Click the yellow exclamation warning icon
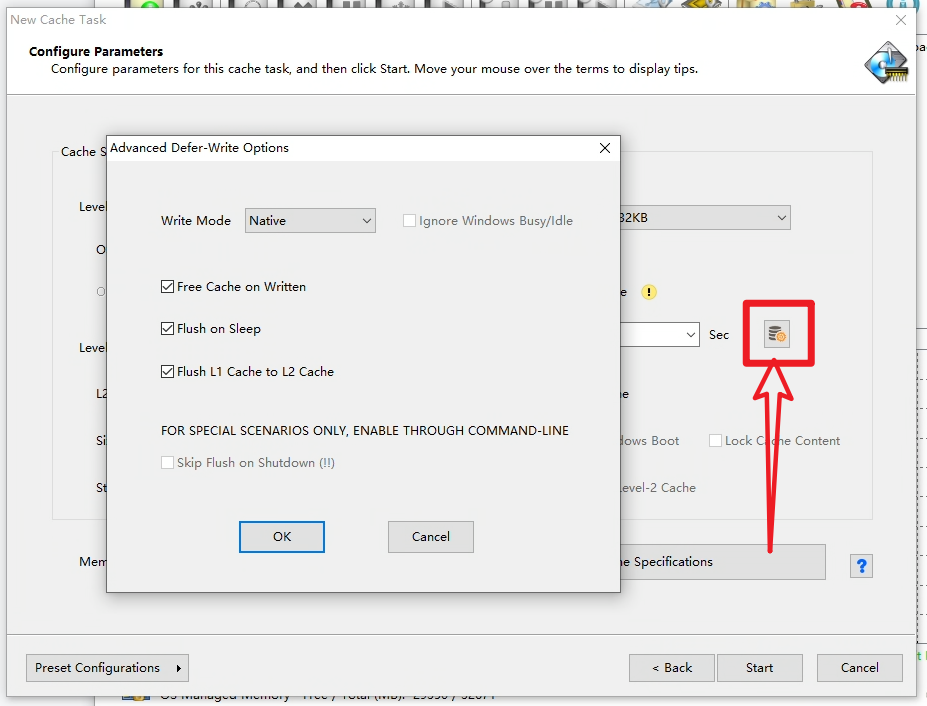Image resolution: width=927 pixels, height=706 pixels. click(x=649, y=292)
